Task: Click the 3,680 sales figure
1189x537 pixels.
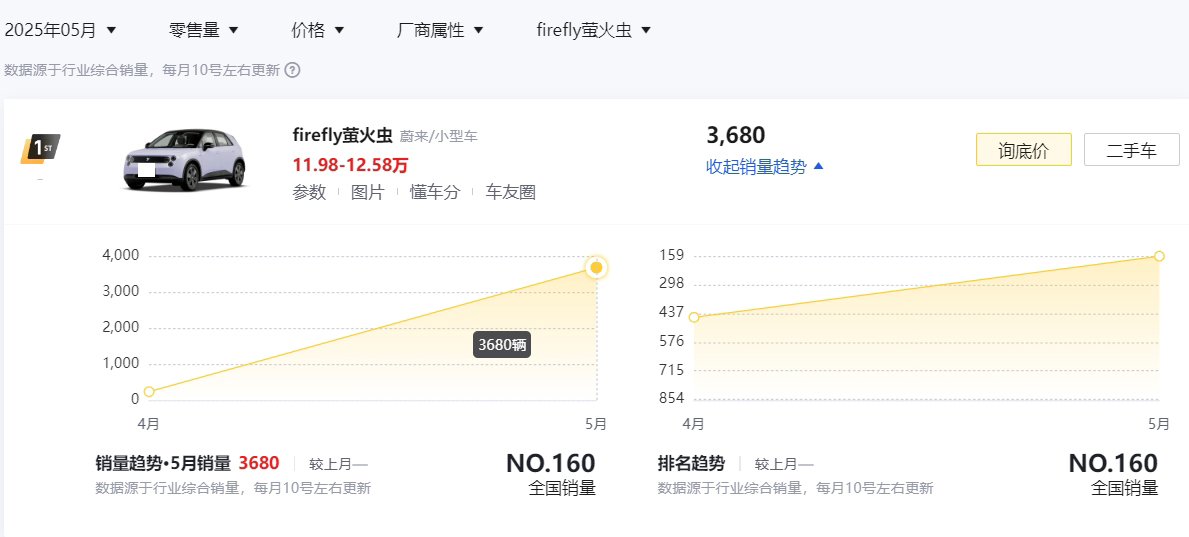Action: click(x=736, y=135)
